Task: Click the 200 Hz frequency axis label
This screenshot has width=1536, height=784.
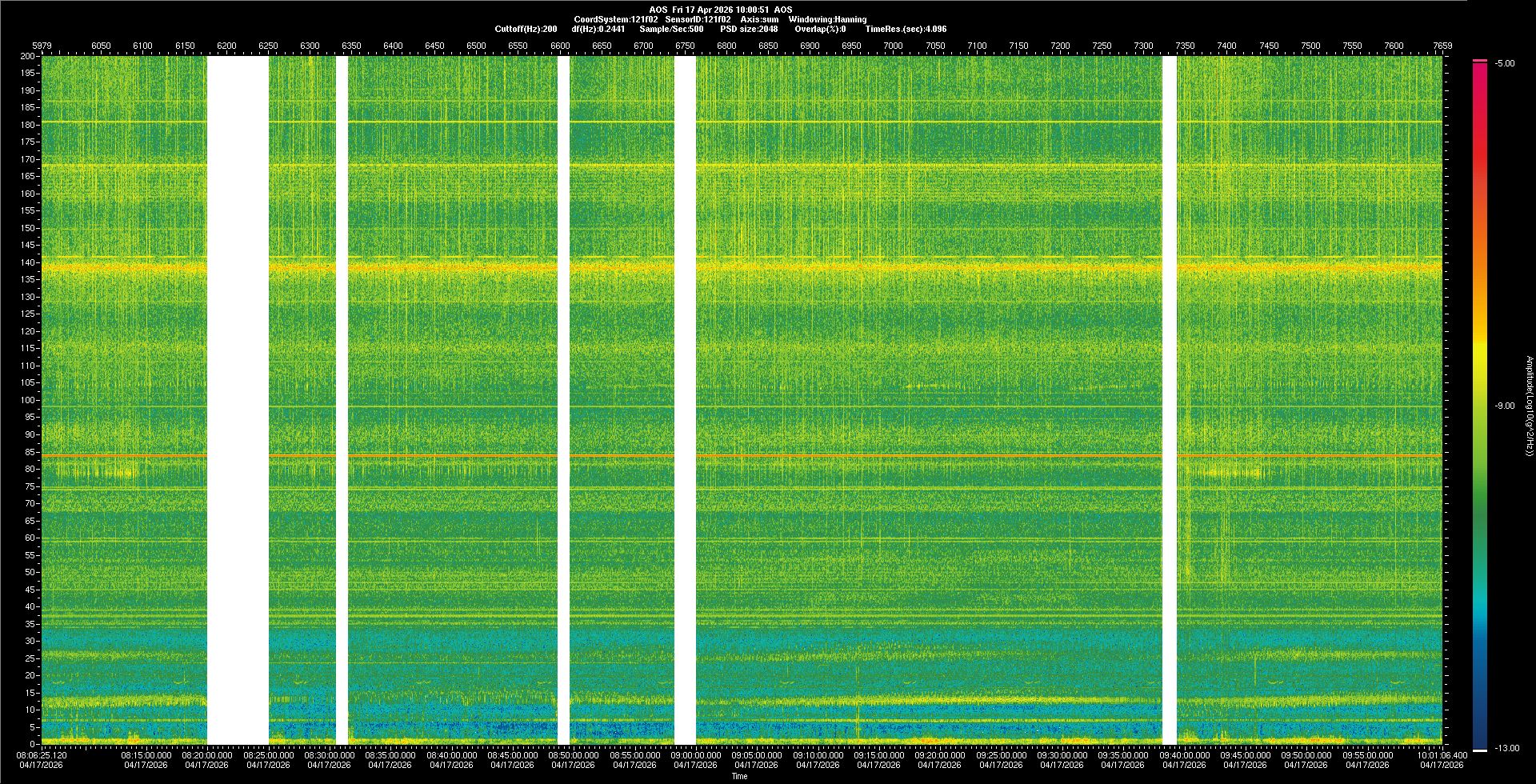Action: 28,56
